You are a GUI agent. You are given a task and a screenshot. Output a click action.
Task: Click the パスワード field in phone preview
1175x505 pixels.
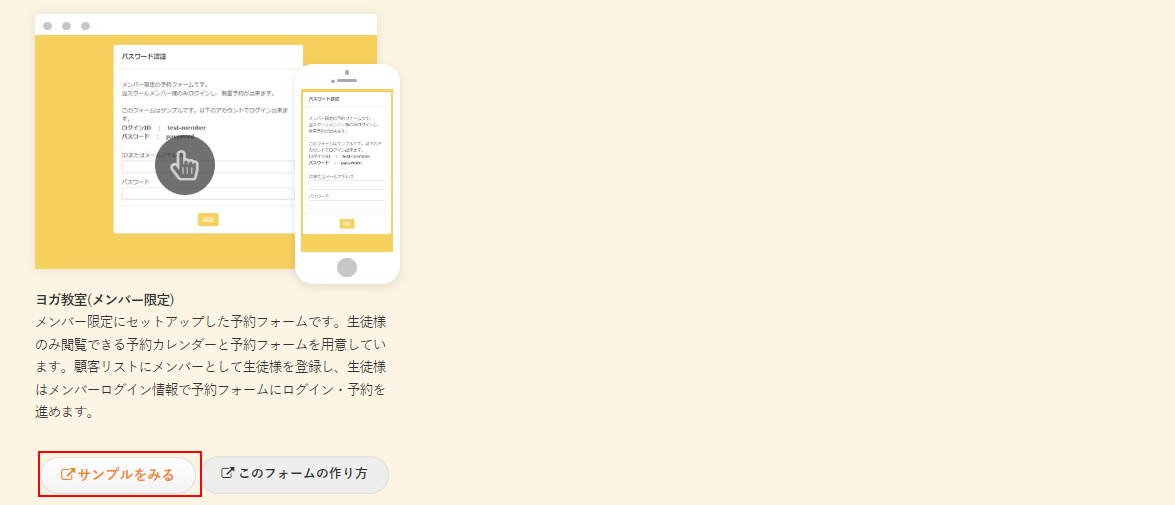tap(347, 206)
